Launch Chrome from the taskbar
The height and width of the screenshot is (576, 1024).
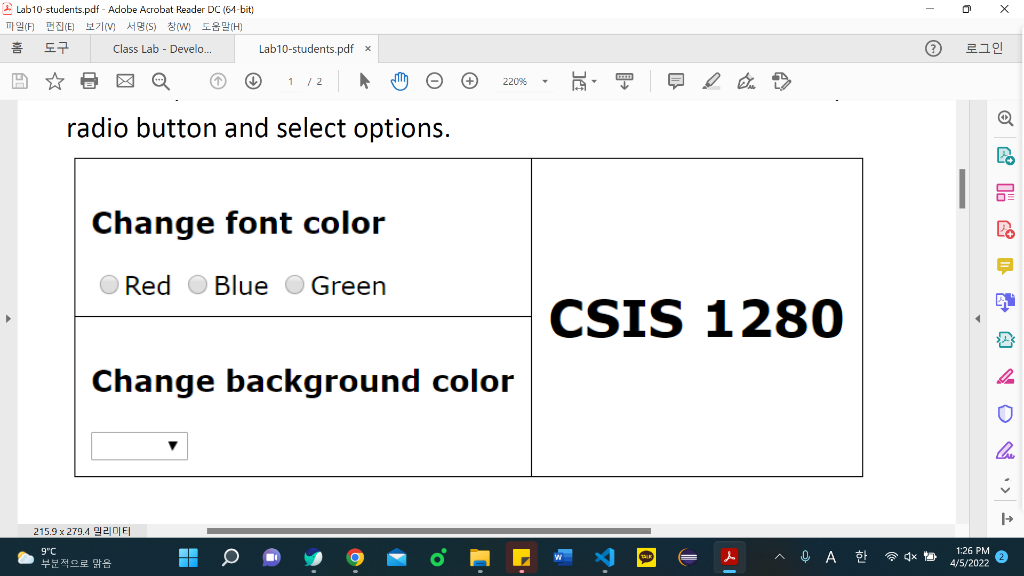(357, 557)
